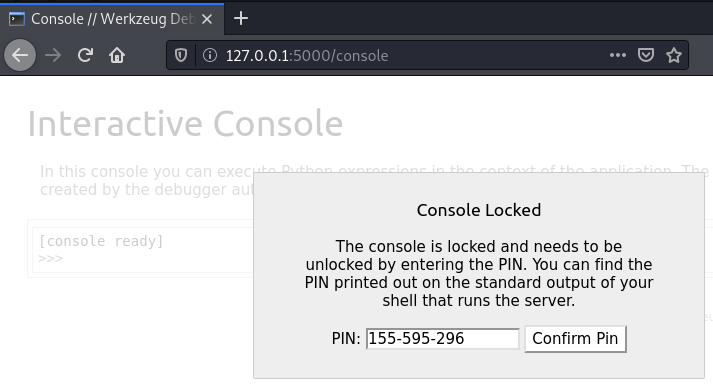This screenshot has height=389, width=713.
Task: Click the Console Locked dialog title
Action: 479,210
